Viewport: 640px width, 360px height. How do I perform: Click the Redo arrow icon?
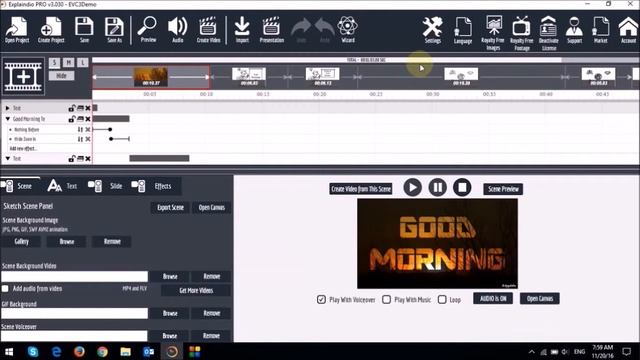[x=324, y=29]
